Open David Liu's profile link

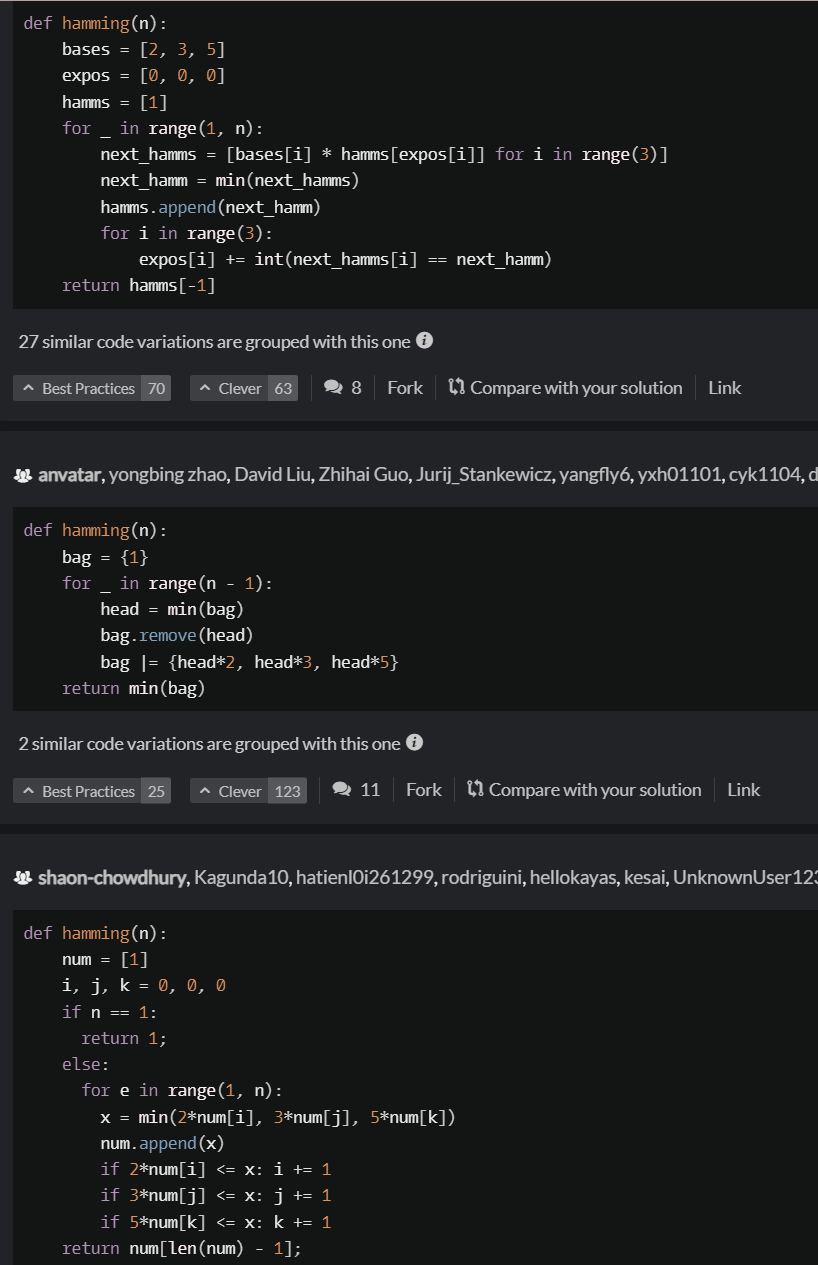coord(272,474)
